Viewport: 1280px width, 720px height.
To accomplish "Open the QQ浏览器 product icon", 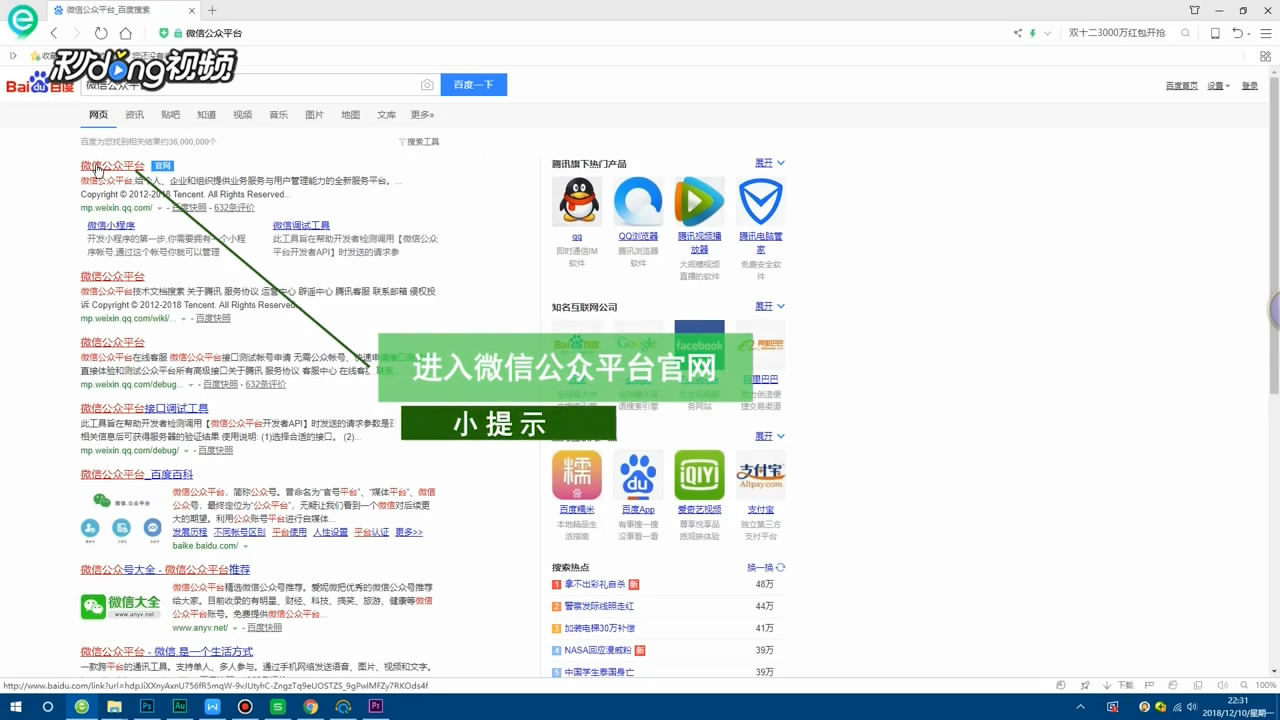I will pos(638,202).
